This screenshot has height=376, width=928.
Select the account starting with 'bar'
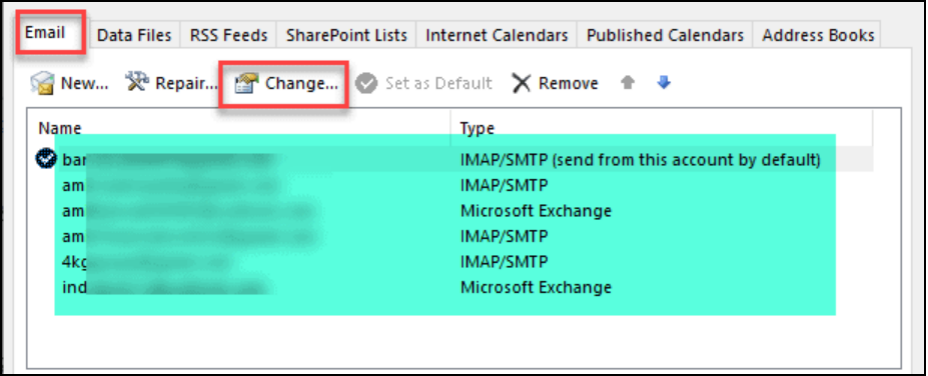point(453,159)
